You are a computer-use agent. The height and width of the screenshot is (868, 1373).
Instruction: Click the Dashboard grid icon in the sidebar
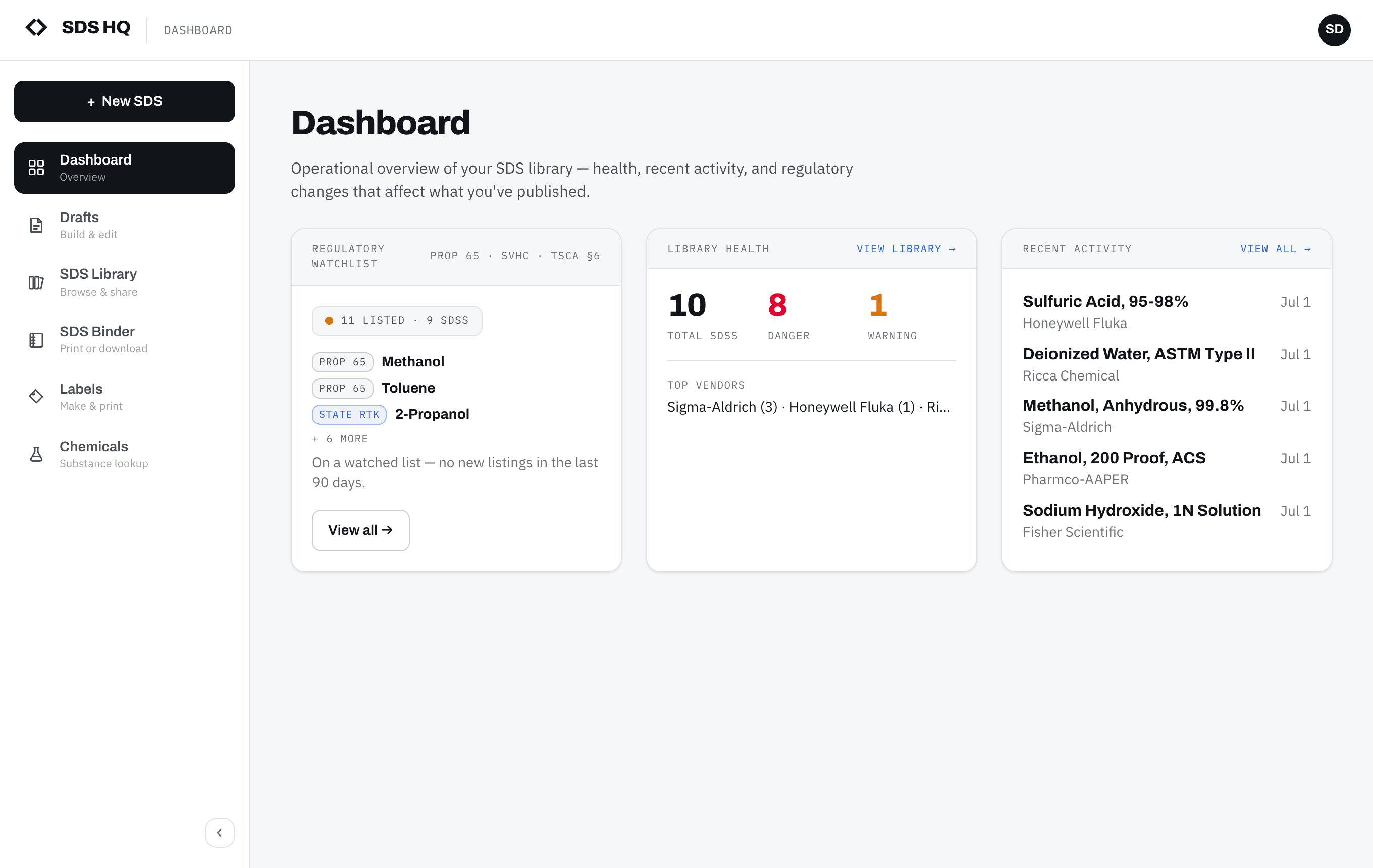[36, 168]
